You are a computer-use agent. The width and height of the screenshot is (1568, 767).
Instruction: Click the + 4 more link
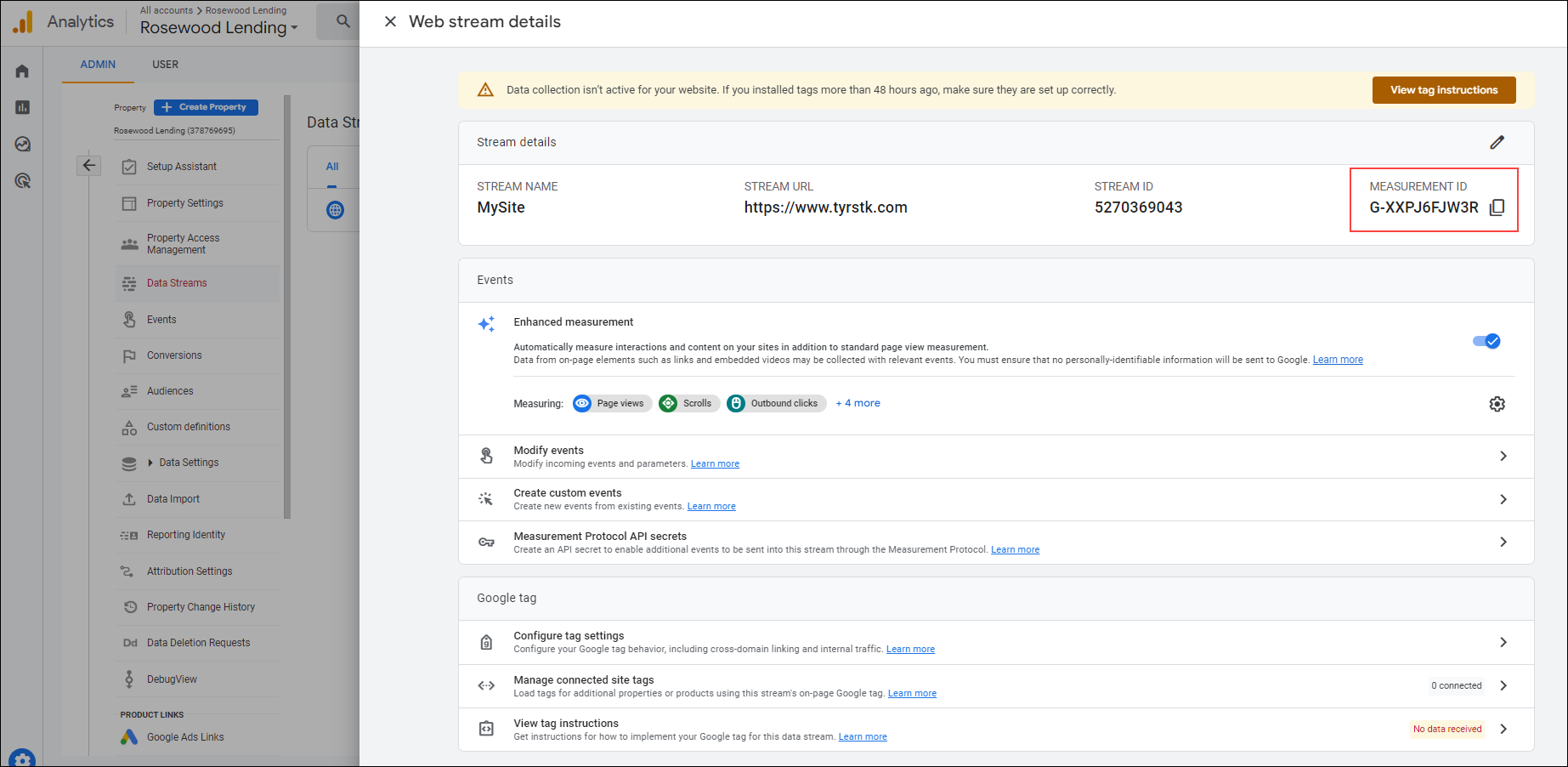coord(858,403)
